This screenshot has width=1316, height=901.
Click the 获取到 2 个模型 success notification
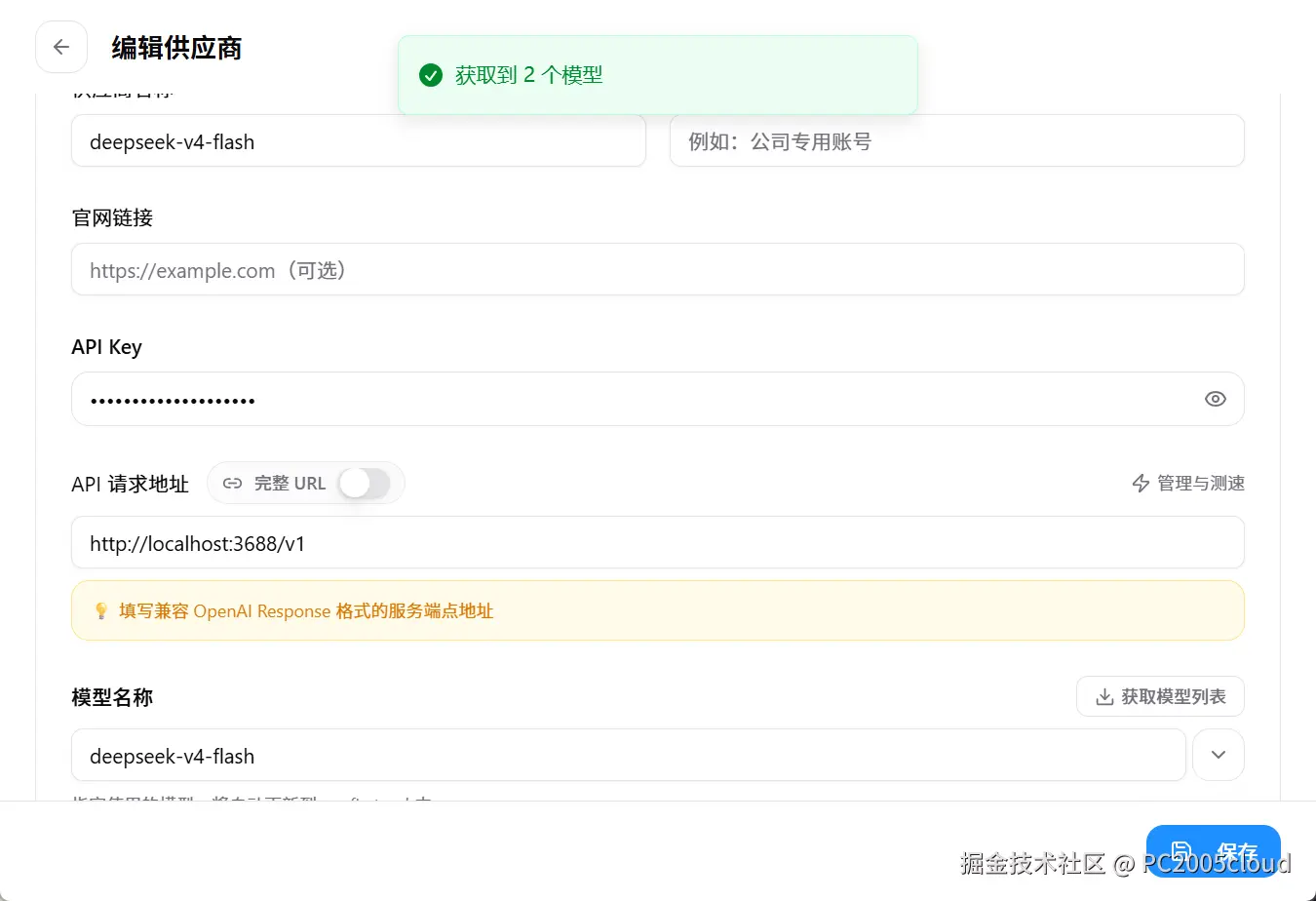tap(658, 75)
